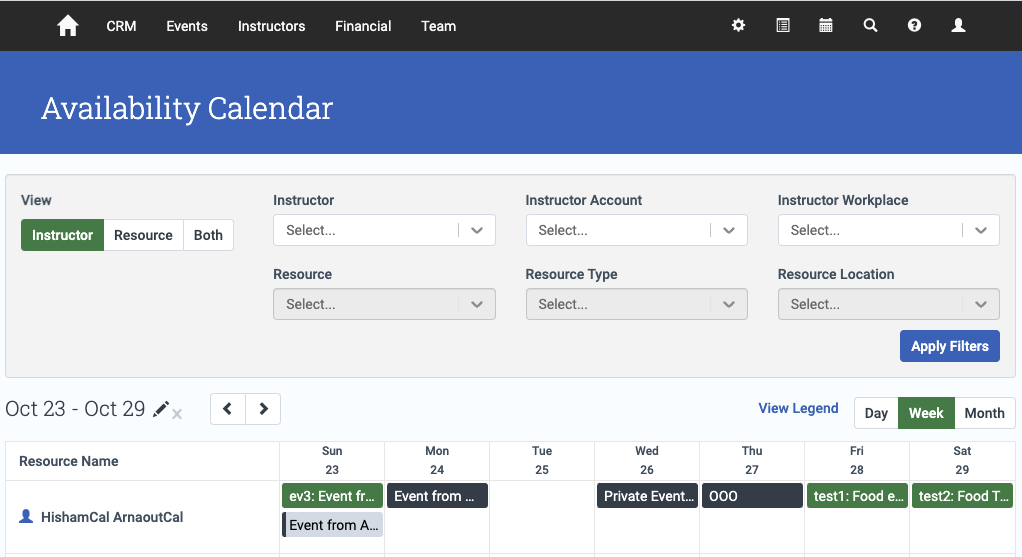
Task: Open test2: Food event on Saturday
Action: (x=962, y=496)
